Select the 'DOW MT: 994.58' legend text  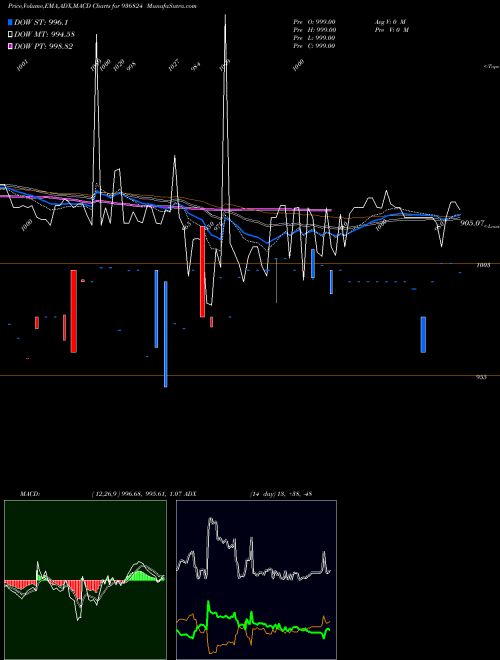pos(44,35)
